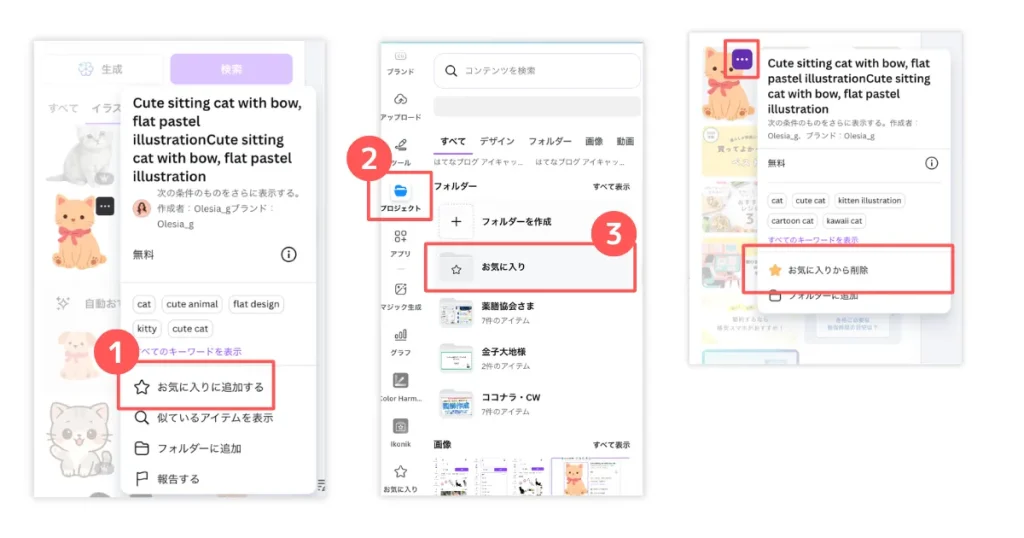Open the アプリ grid icon
The height and width of the screenshot is (538, 1024).
[x=400, y=237]
